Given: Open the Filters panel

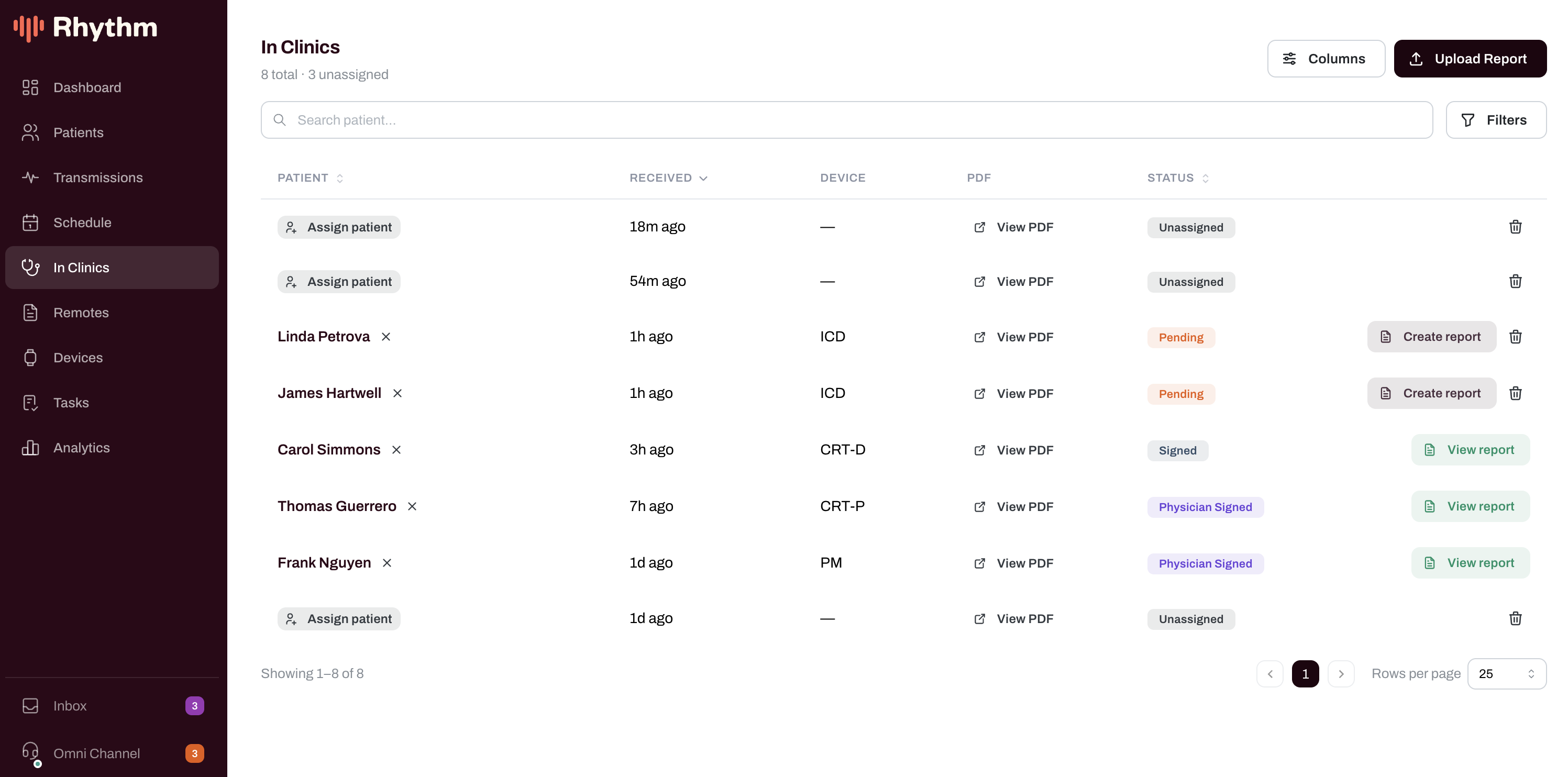Looking at the screenshot, I should (x=1496, y=120).
